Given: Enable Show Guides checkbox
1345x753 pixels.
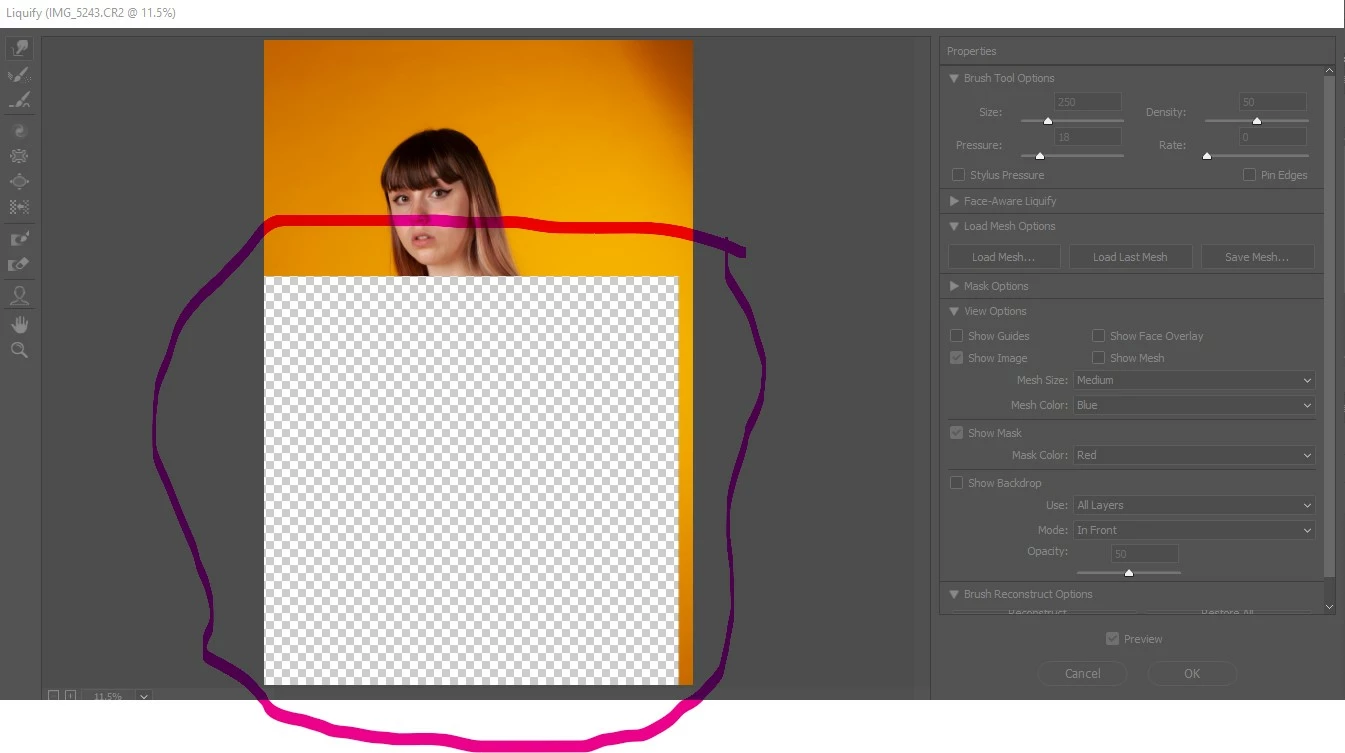Looking at the screenshot, I should [957, 336].
